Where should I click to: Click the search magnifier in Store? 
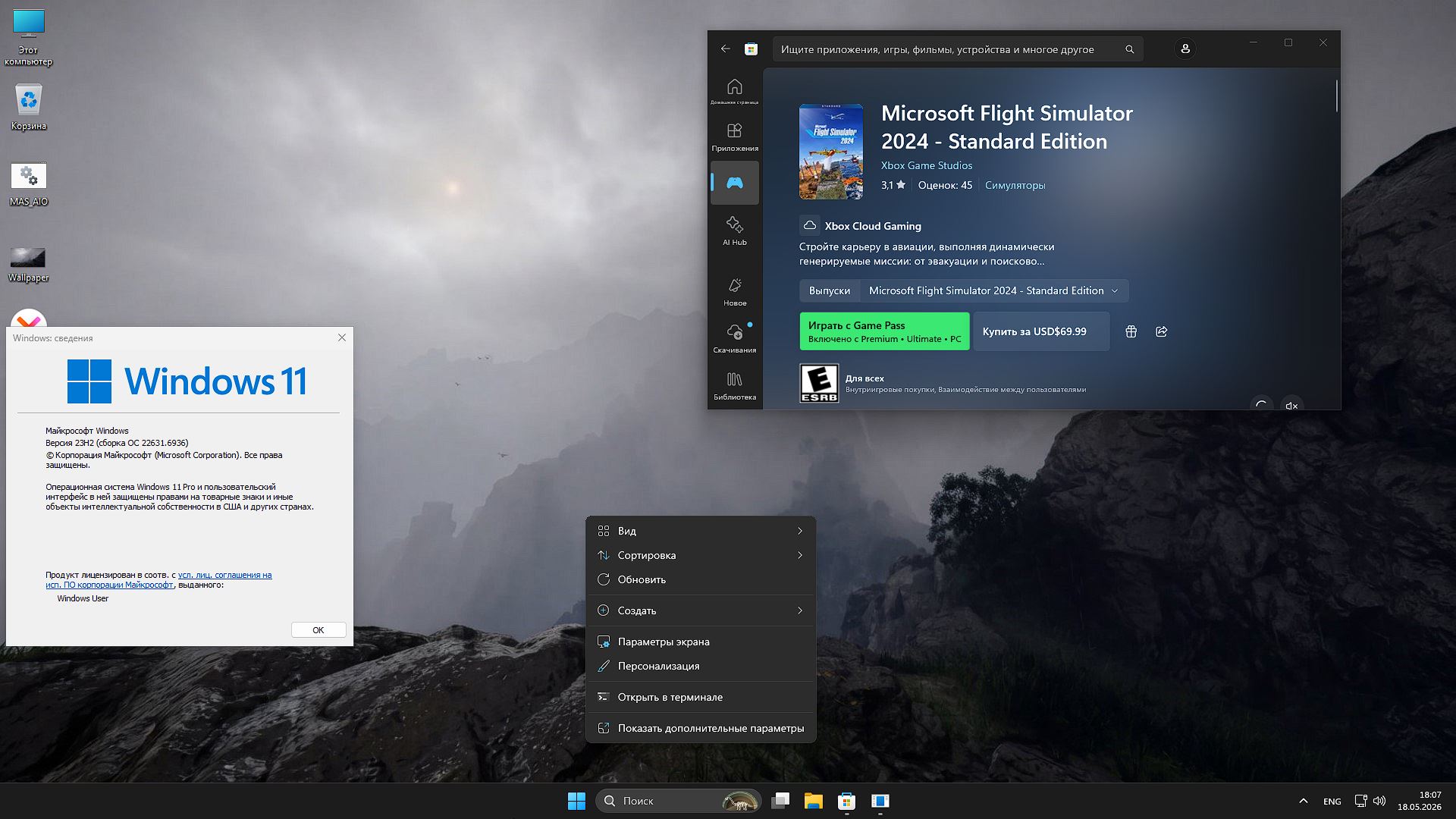1129,49
